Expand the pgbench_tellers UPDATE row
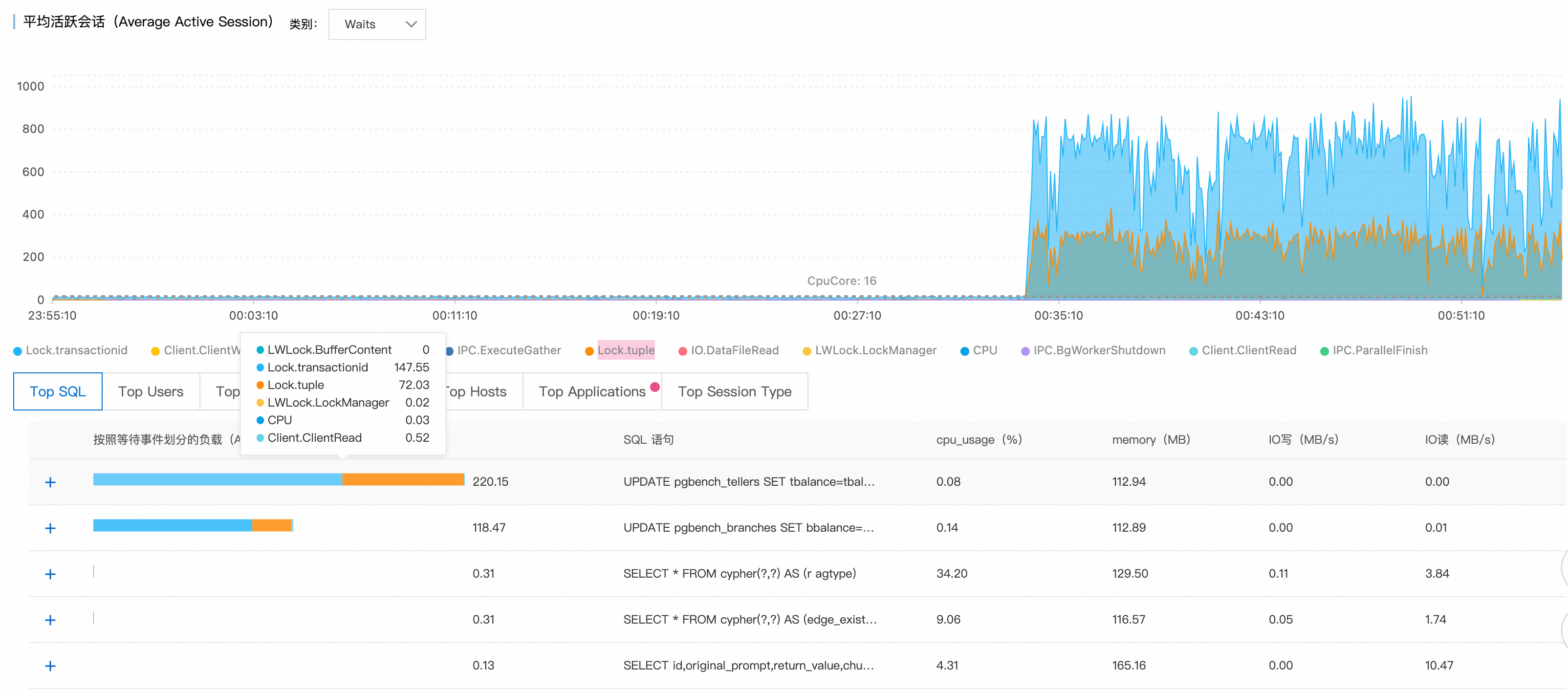The image size is (1568, 691). tap(50, 482)
